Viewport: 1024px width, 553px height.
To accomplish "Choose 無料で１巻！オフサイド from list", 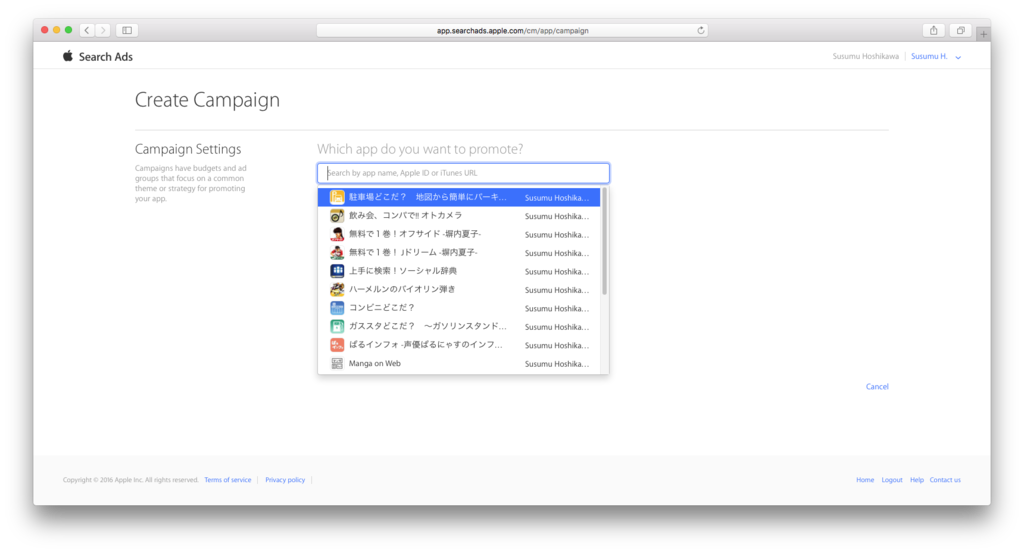I will point(458,234).
